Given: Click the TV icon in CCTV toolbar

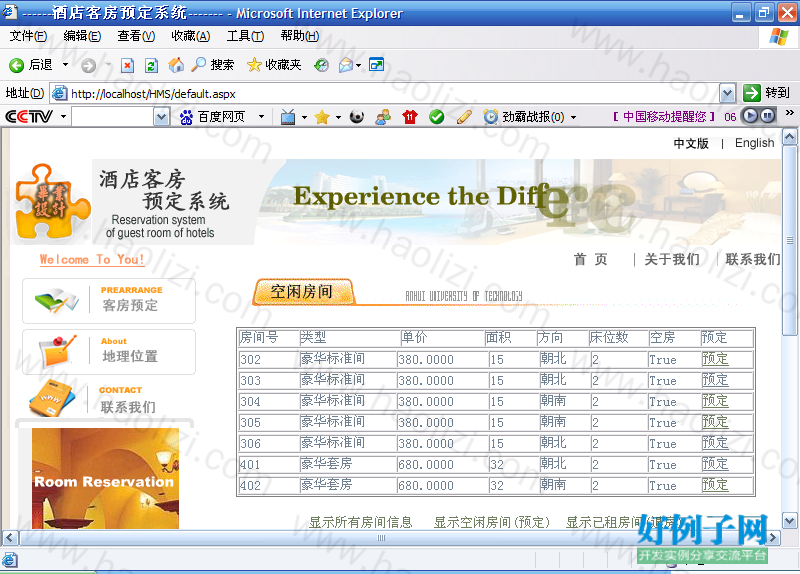Looking at the screenshot, I should coord(288,117).
